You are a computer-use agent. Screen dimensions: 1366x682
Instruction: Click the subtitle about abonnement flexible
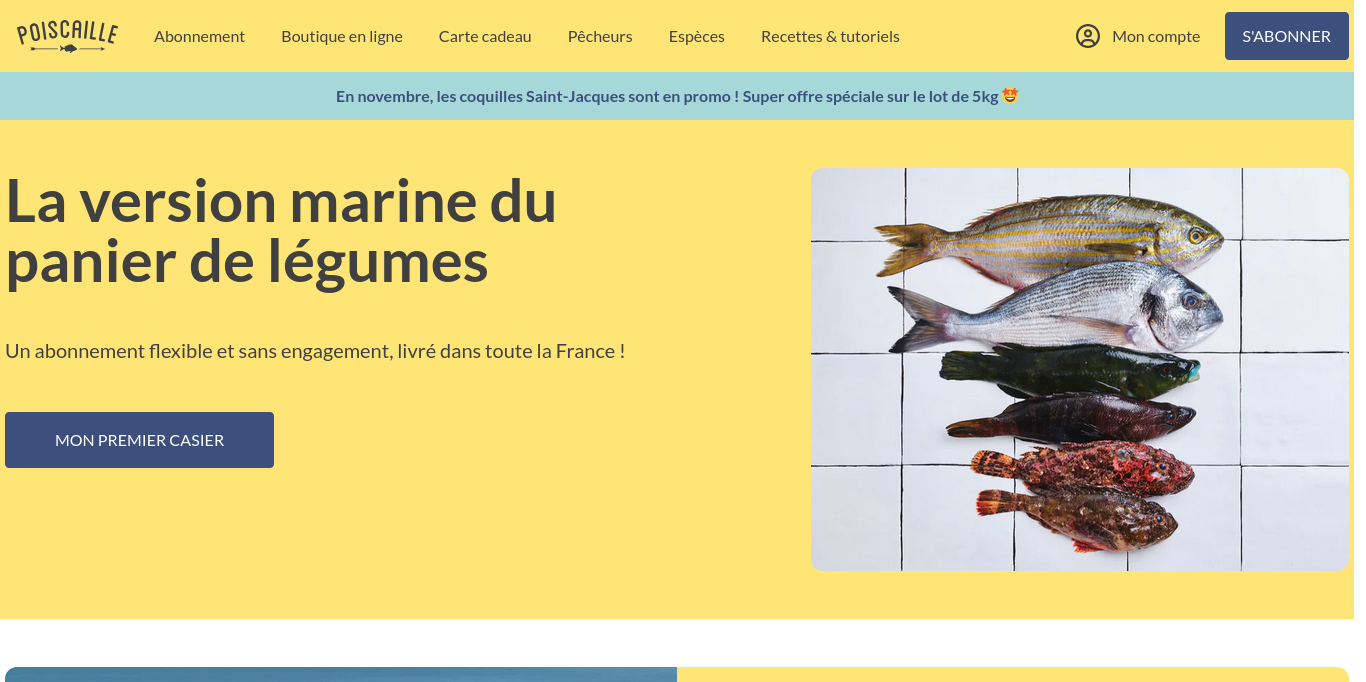[315, 351]
